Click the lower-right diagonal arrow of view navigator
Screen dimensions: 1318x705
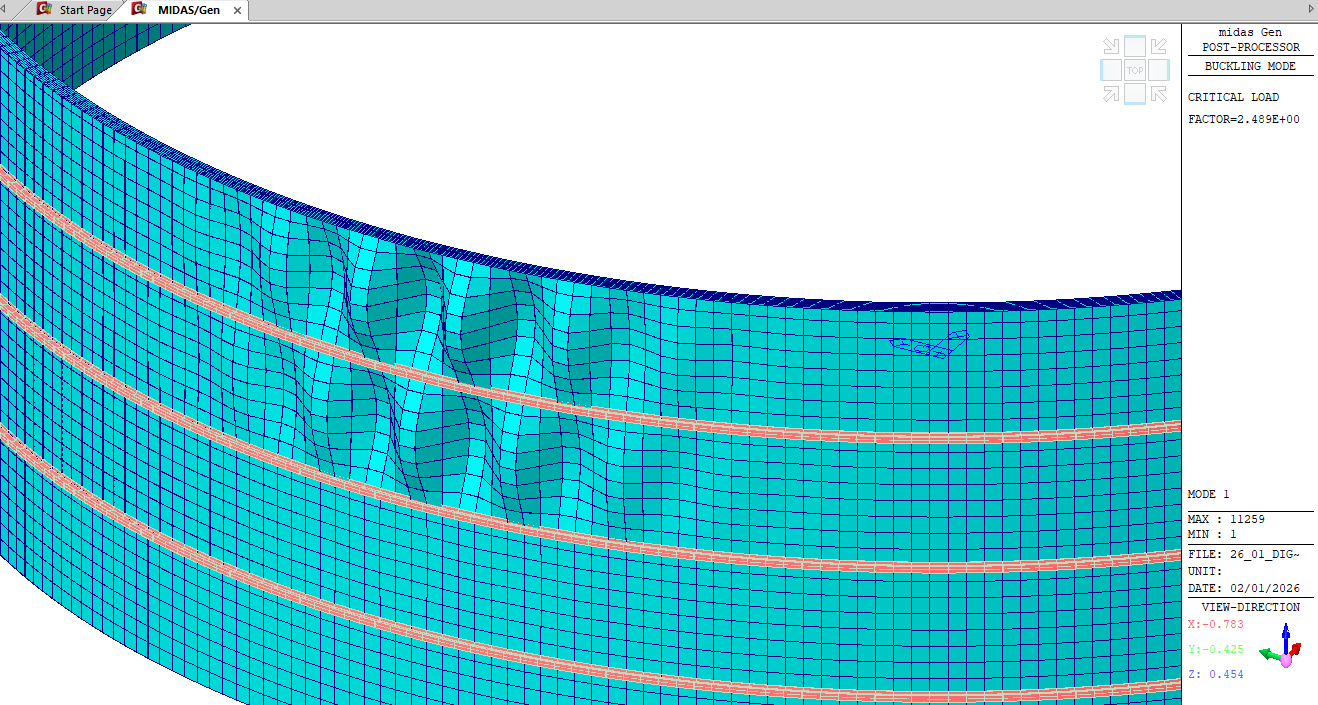[1158, 94]
